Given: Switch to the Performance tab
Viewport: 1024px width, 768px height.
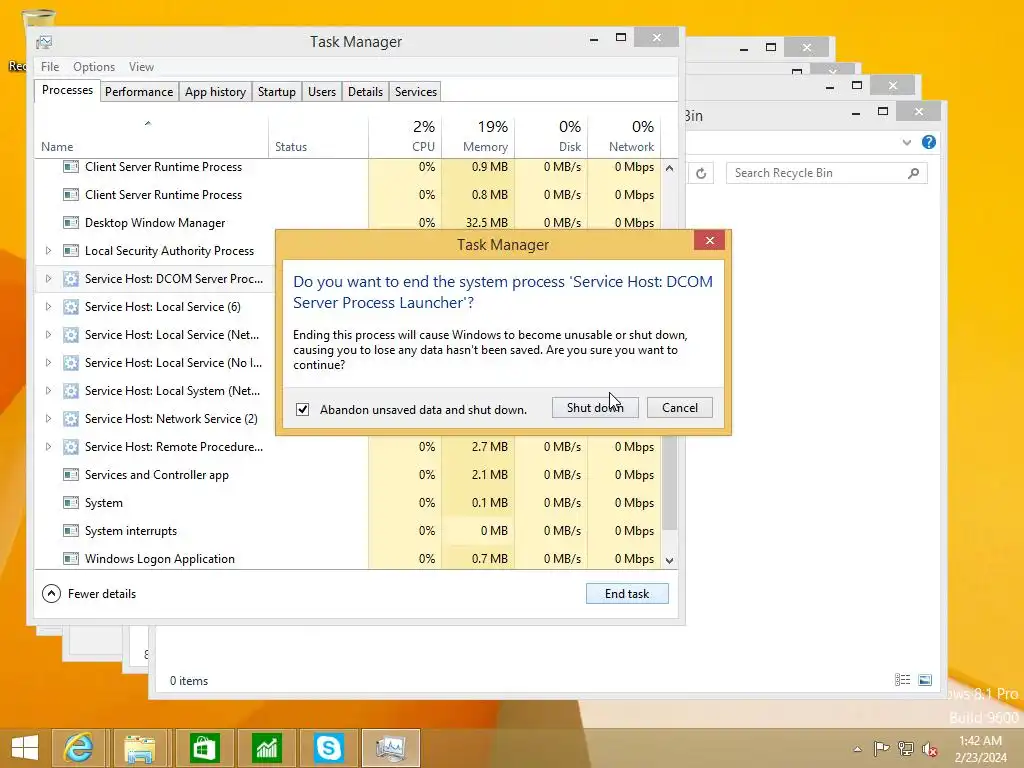Looking at the screenshot, I should tap(139, 91).
